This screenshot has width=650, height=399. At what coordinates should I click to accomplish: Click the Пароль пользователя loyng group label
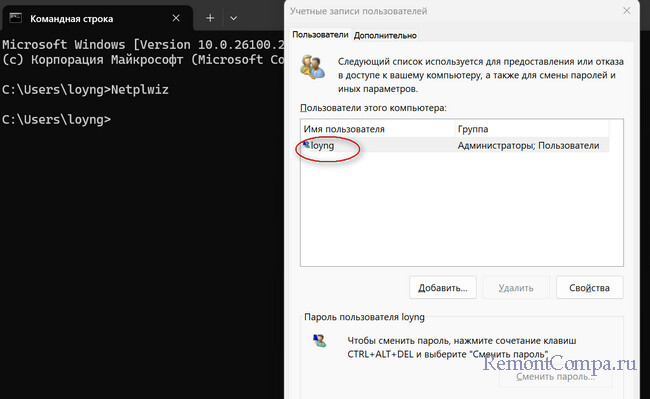pyautogui.click(x=364, y=317)
